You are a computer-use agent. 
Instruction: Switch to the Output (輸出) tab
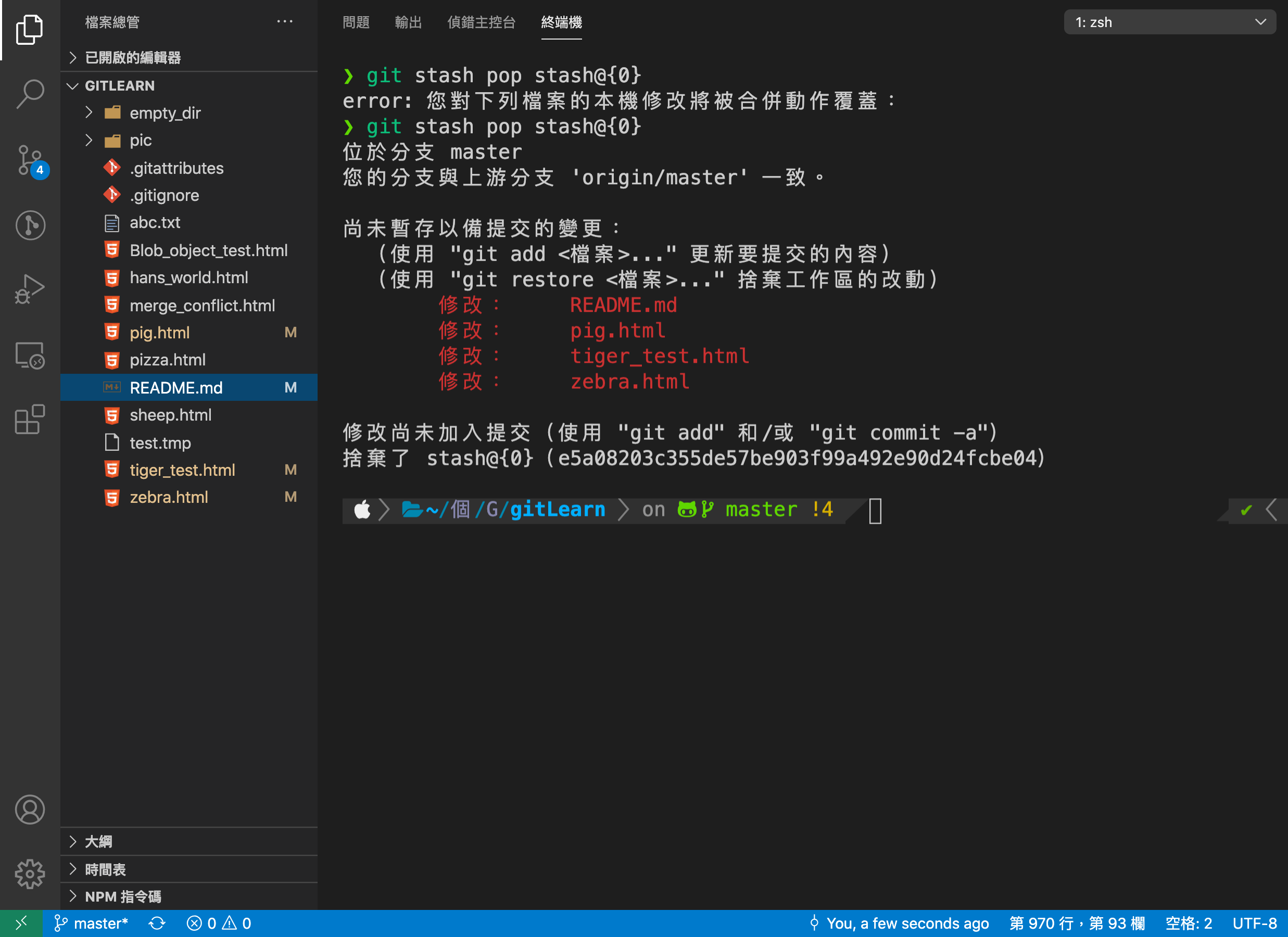coord(408,22)
